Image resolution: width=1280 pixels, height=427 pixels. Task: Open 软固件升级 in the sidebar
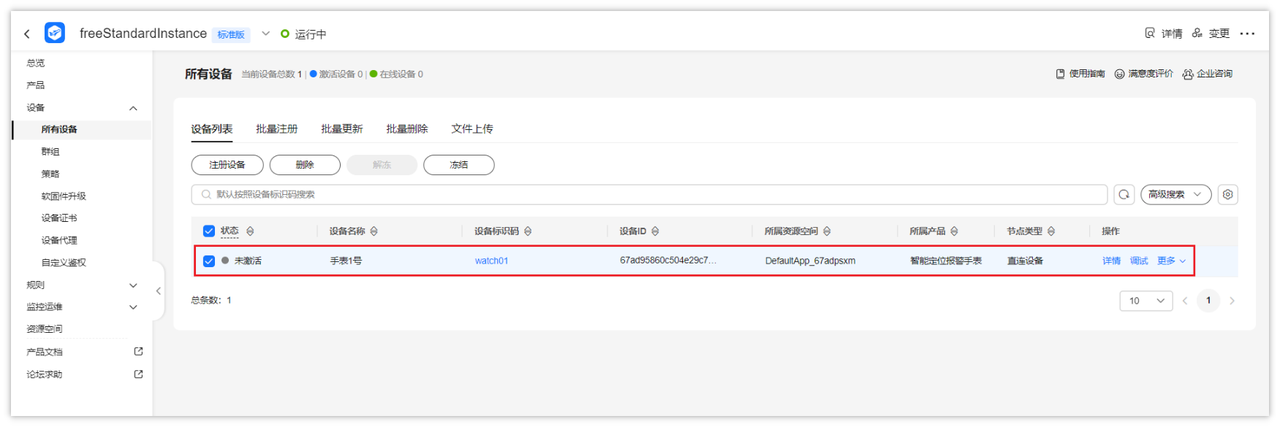(63, 196)
